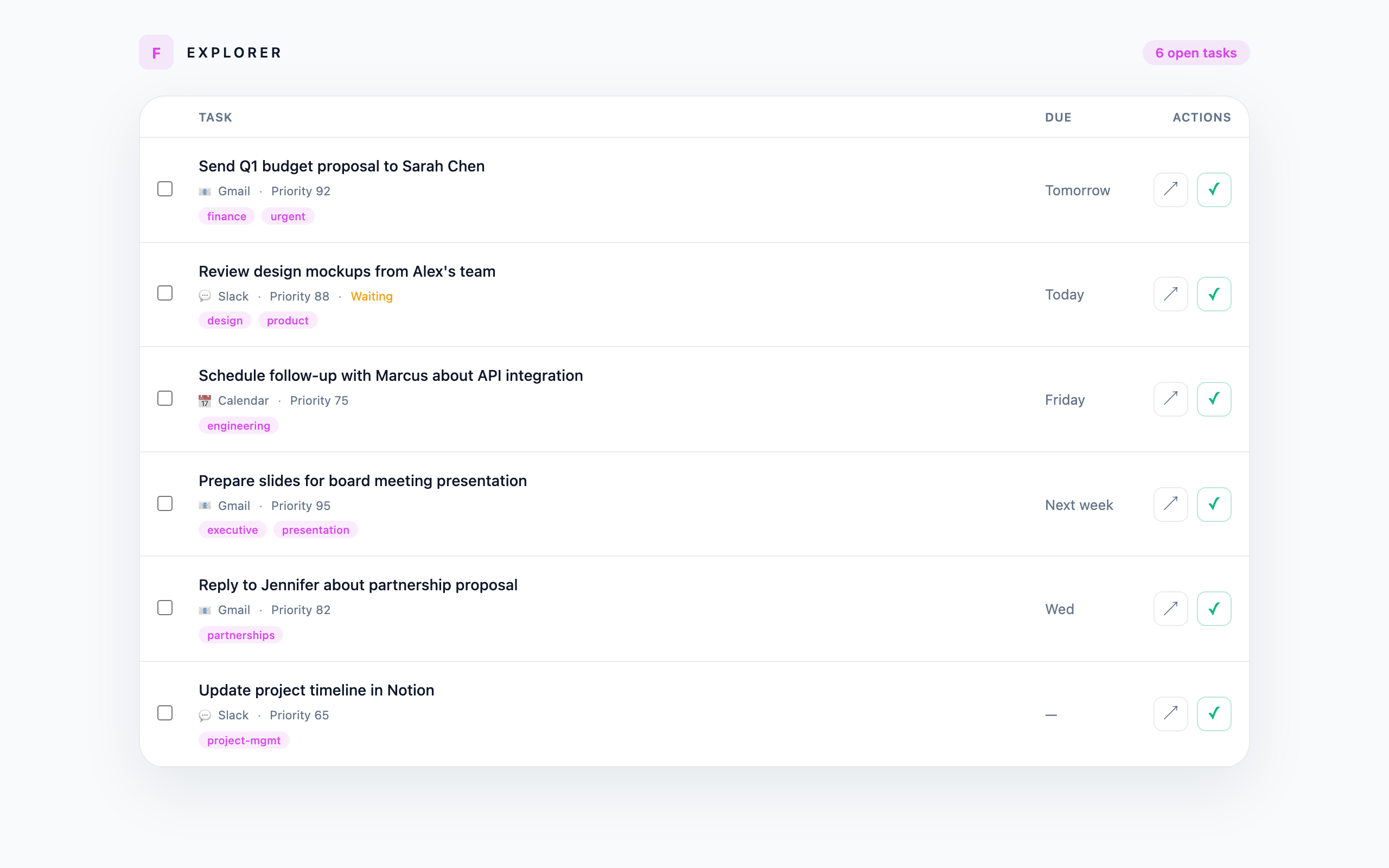Open Jennifer partnership reply arrow icon

click(1170, 609)
